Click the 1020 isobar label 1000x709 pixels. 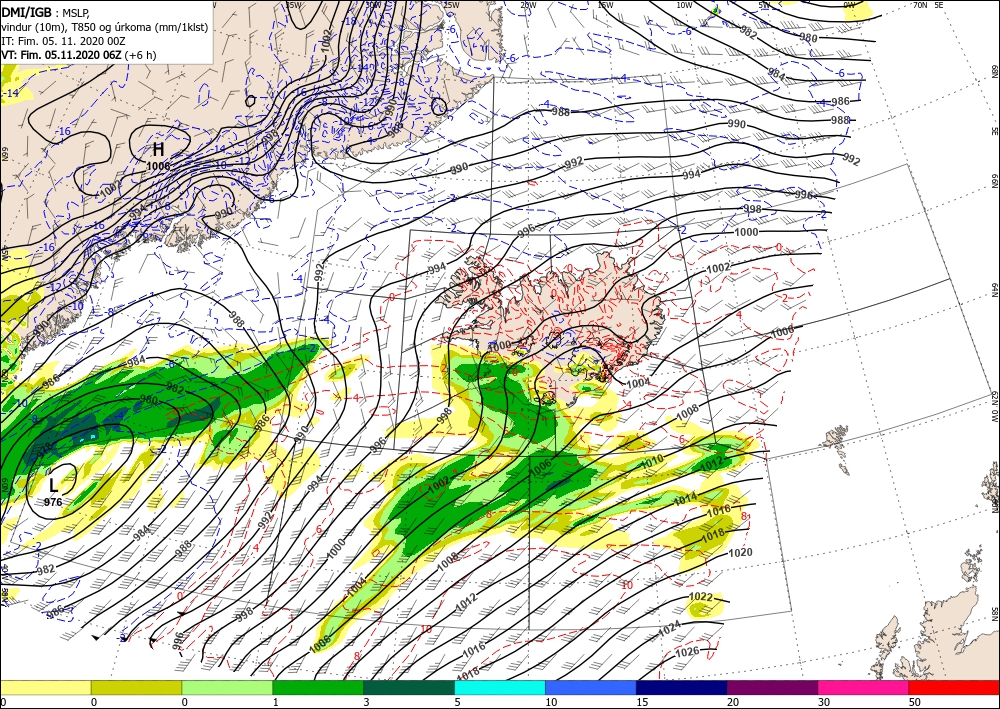click(740, 552)
